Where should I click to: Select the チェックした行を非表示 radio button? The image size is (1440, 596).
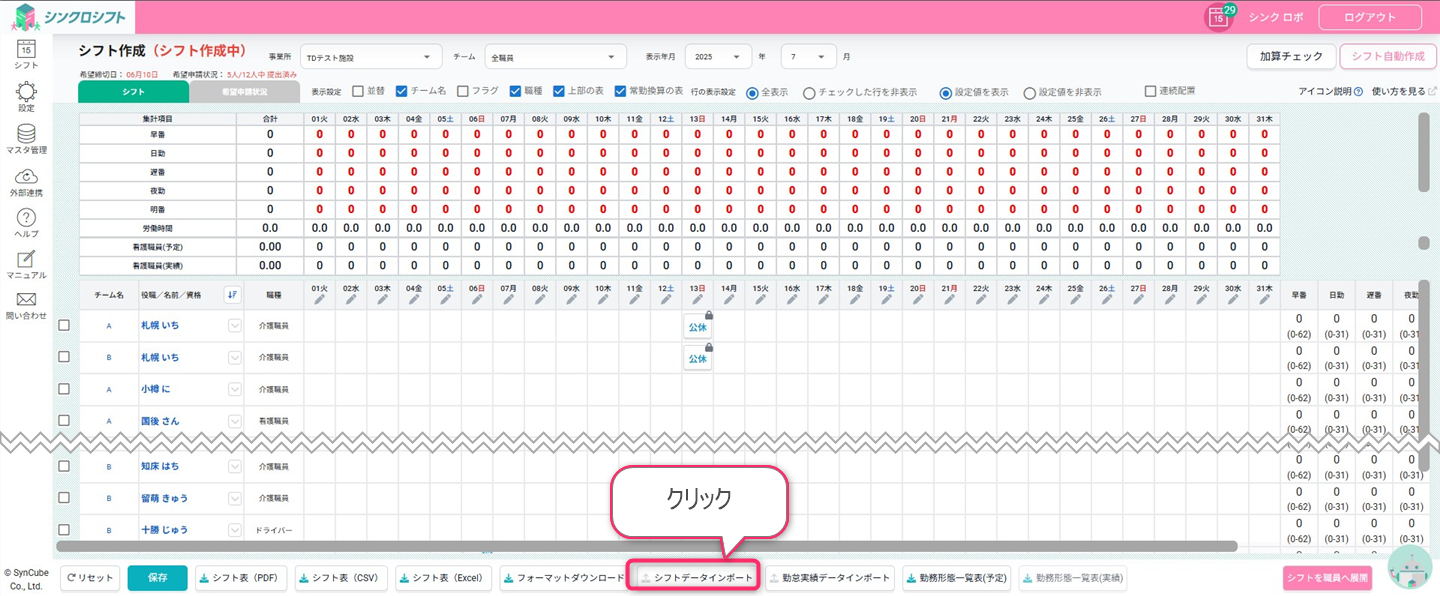pyautogui.click(x=809, y=92)
